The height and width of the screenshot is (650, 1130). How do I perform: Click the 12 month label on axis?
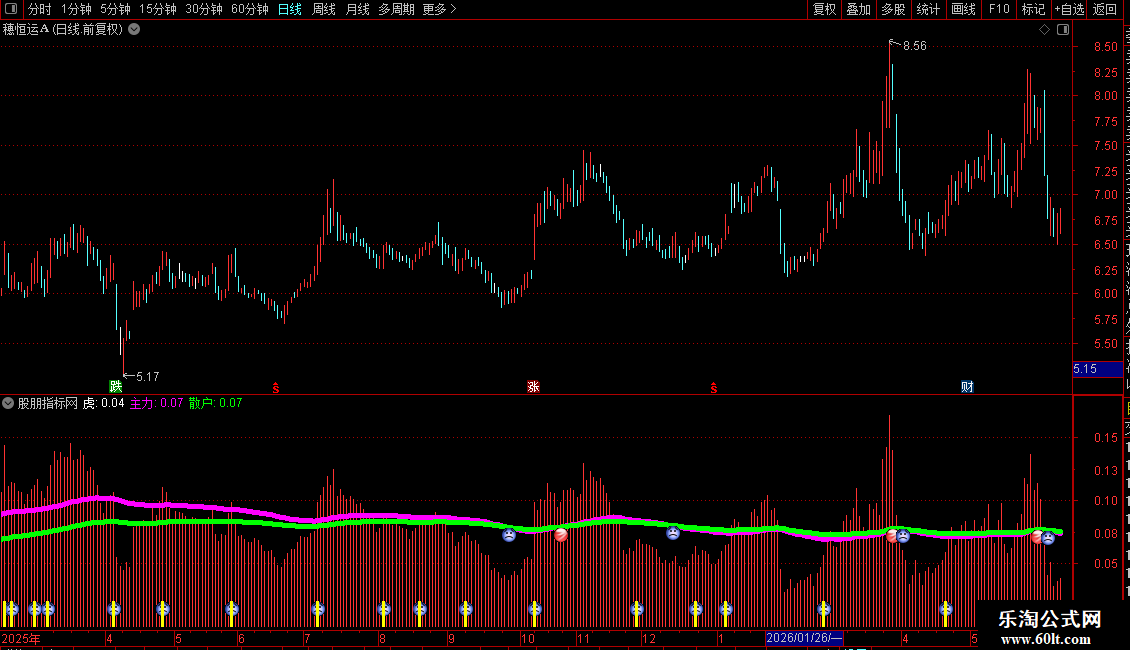649,638
